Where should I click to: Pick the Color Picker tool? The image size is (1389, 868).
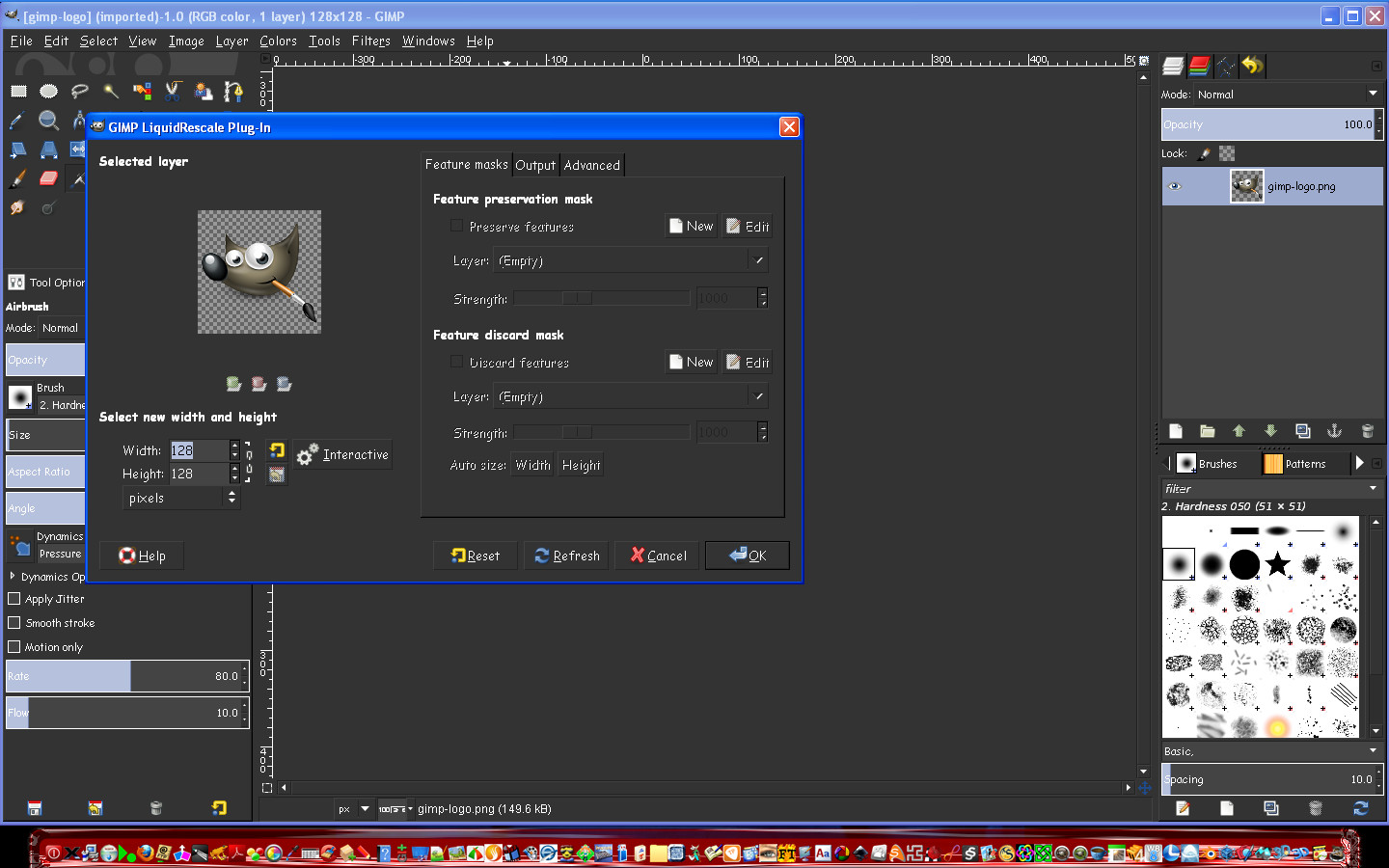tap(17, 120)
